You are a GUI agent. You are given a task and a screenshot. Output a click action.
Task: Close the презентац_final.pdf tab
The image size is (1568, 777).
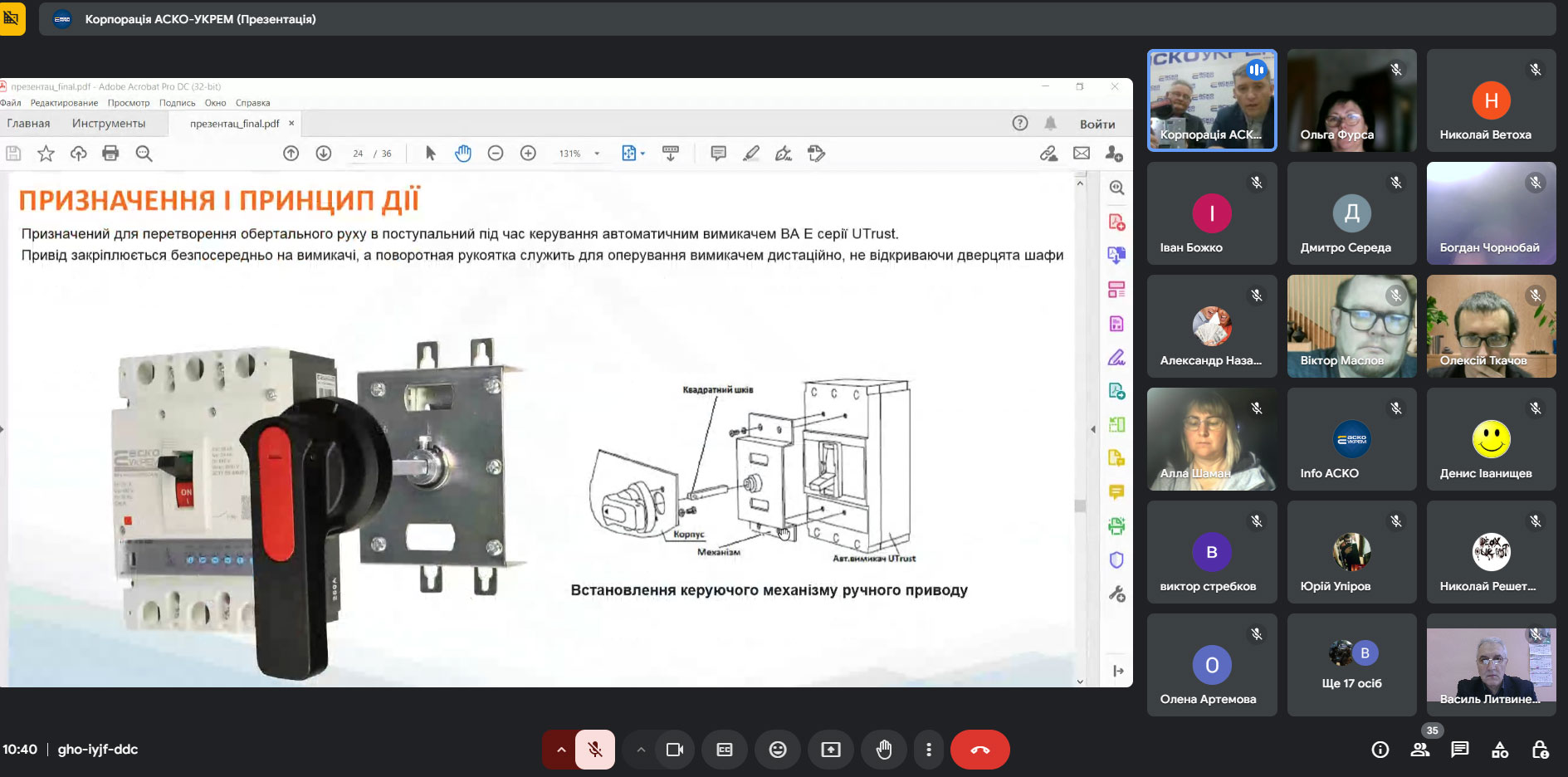(291, 123)
